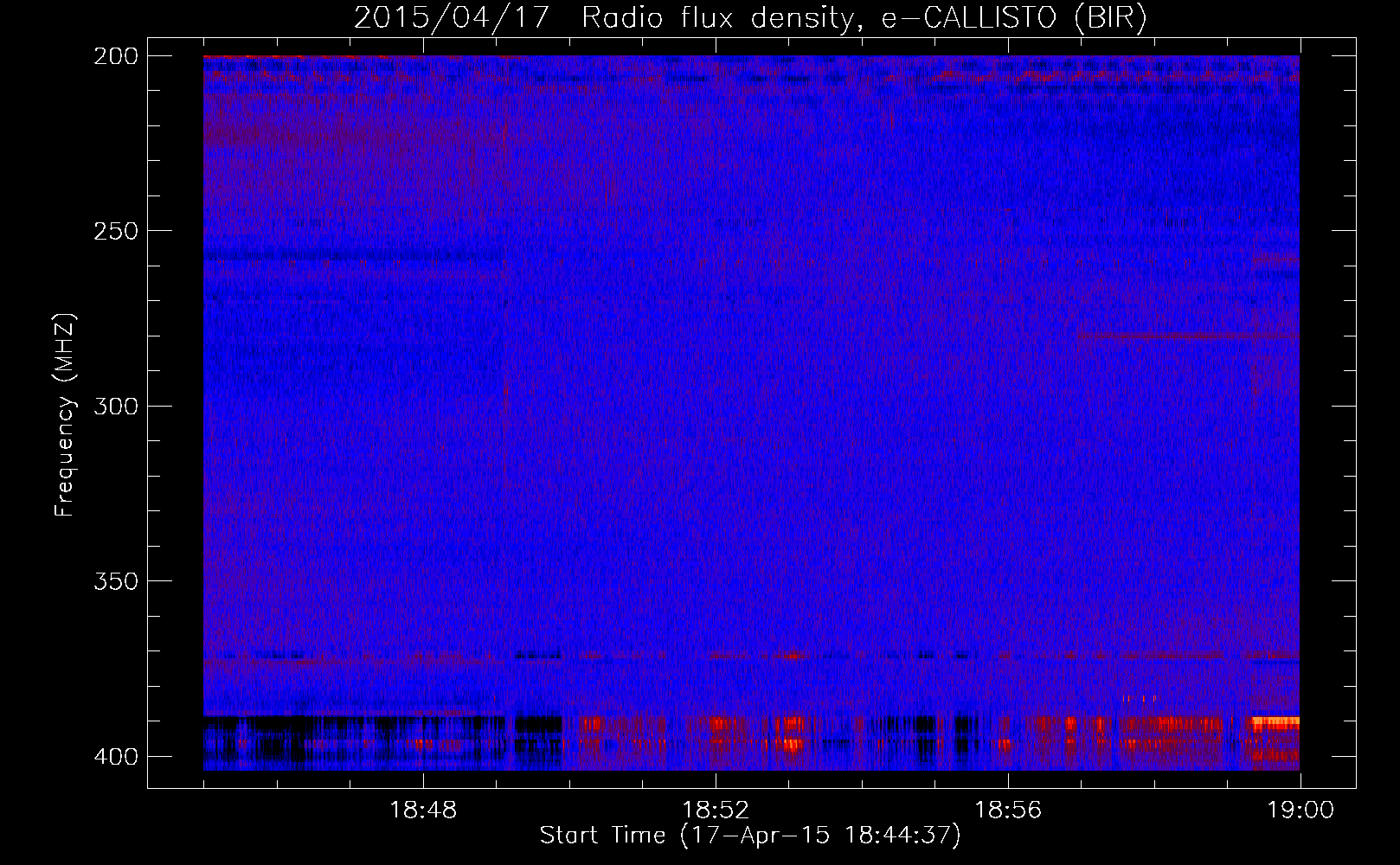Click the bright yellow burst near 19:00 at 390 MHz

coord(1275,722)
